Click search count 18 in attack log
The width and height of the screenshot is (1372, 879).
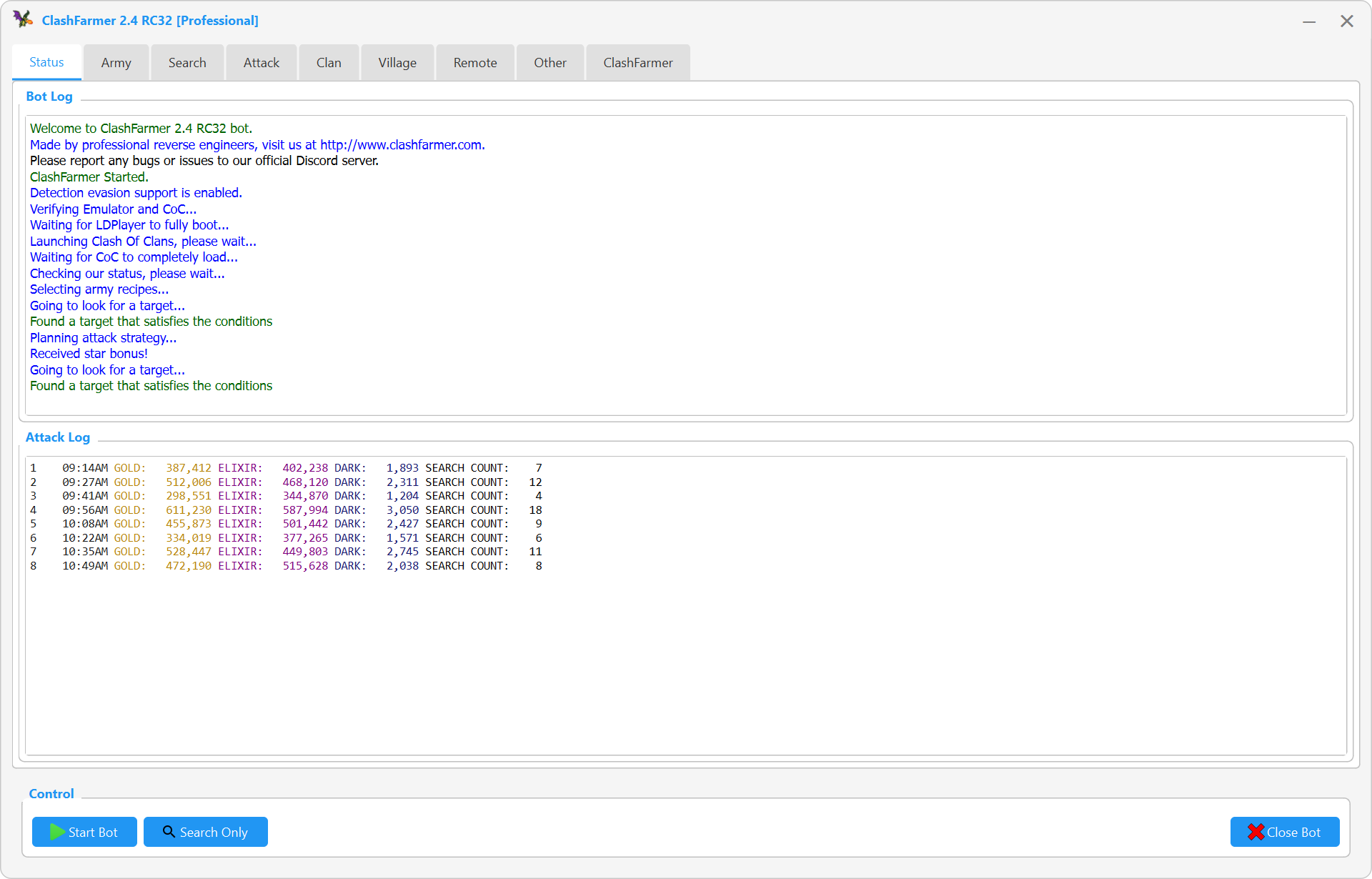click(x=535, y=510)
